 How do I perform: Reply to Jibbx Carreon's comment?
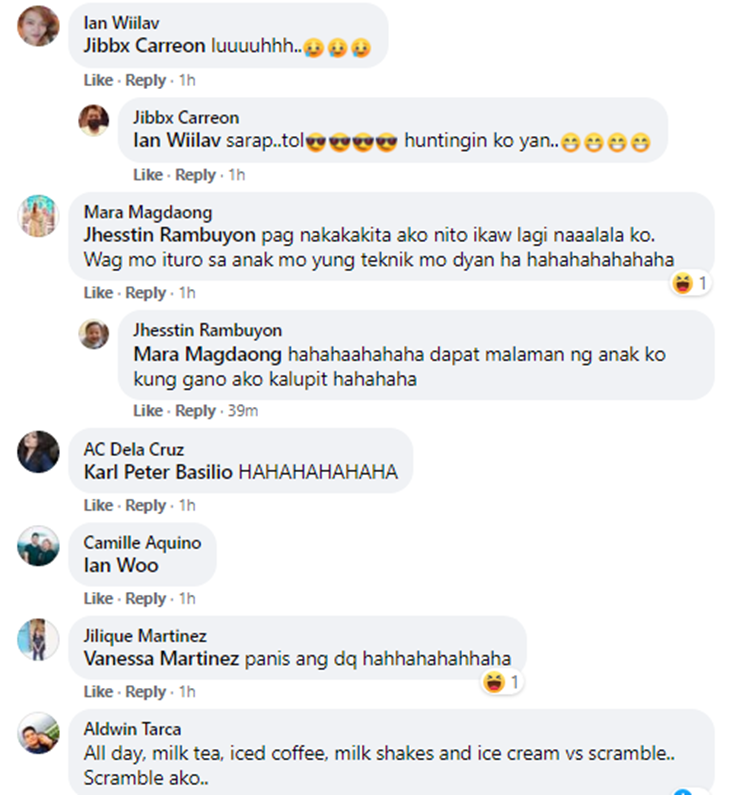click(x=195, y=175)
